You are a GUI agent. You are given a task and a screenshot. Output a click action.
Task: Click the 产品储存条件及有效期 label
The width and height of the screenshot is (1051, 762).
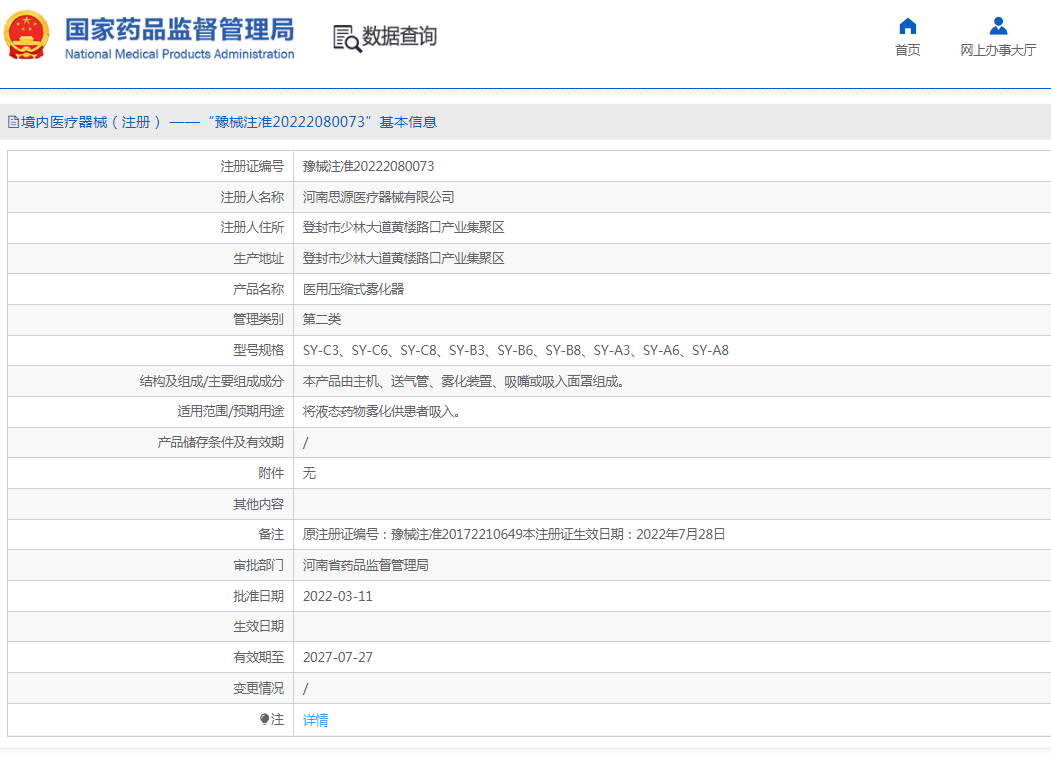[221, 442]
